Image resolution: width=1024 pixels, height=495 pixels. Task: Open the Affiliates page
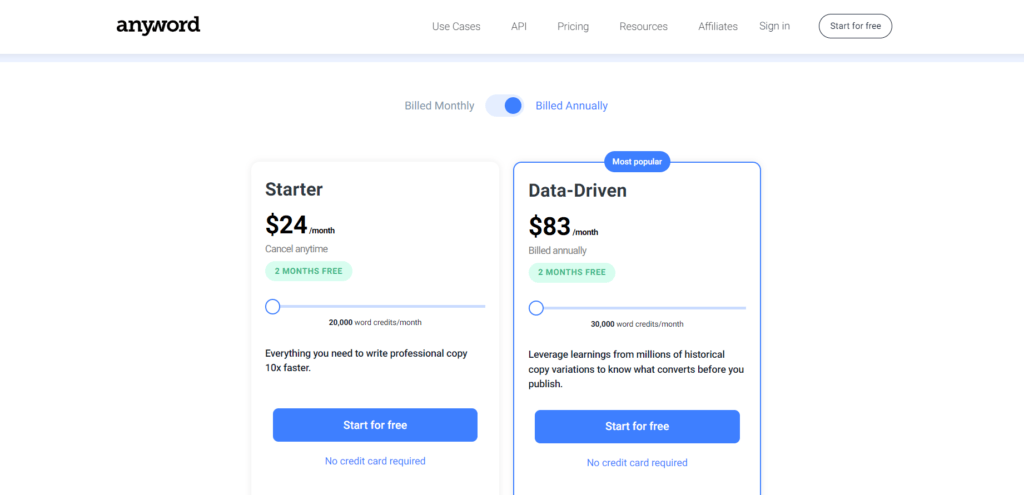(x=718, y=26)
